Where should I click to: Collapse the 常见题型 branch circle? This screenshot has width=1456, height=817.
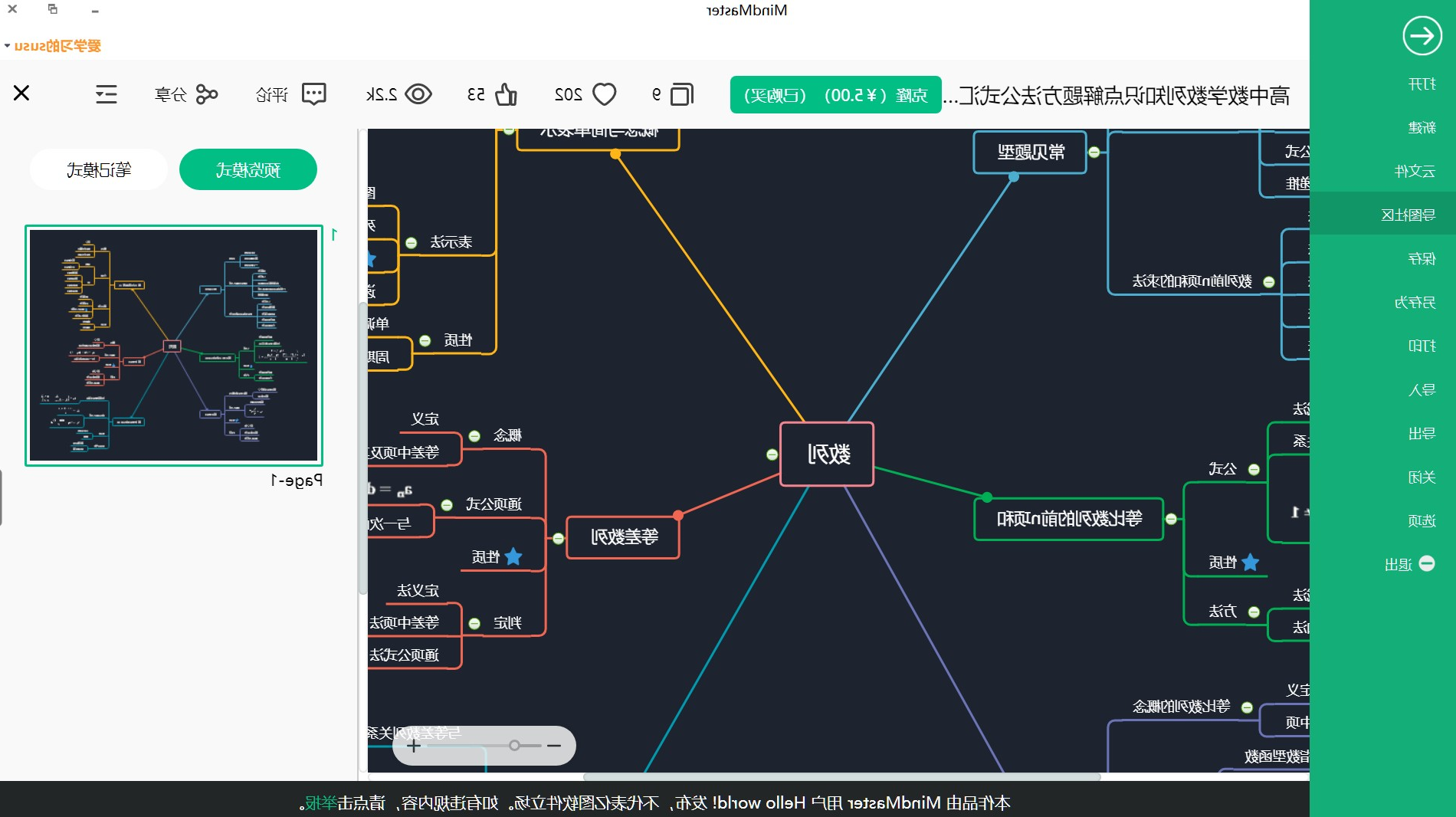1094,152
